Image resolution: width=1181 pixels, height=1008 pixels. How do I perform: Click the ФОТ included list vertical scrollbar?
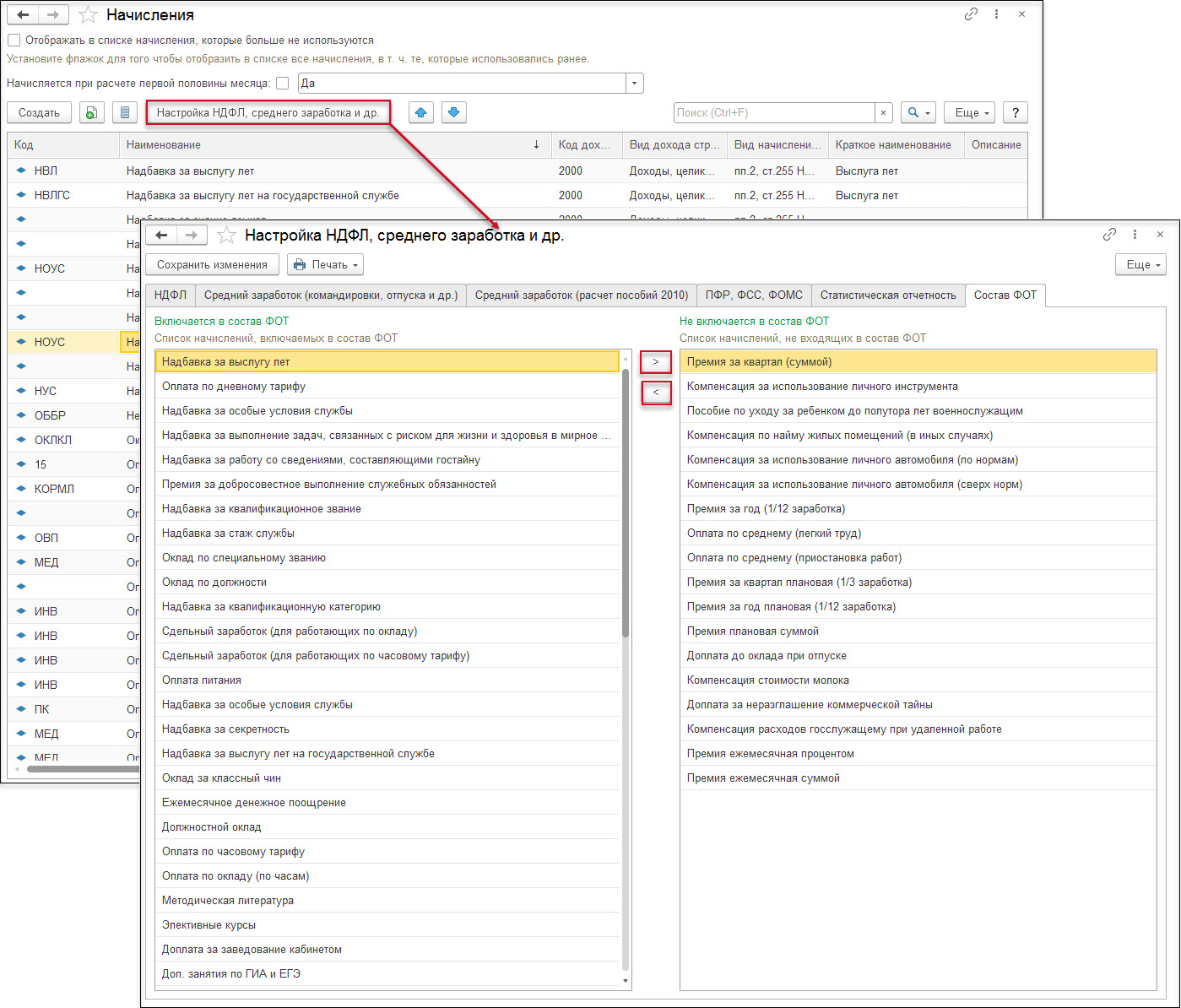coord(626,502)
